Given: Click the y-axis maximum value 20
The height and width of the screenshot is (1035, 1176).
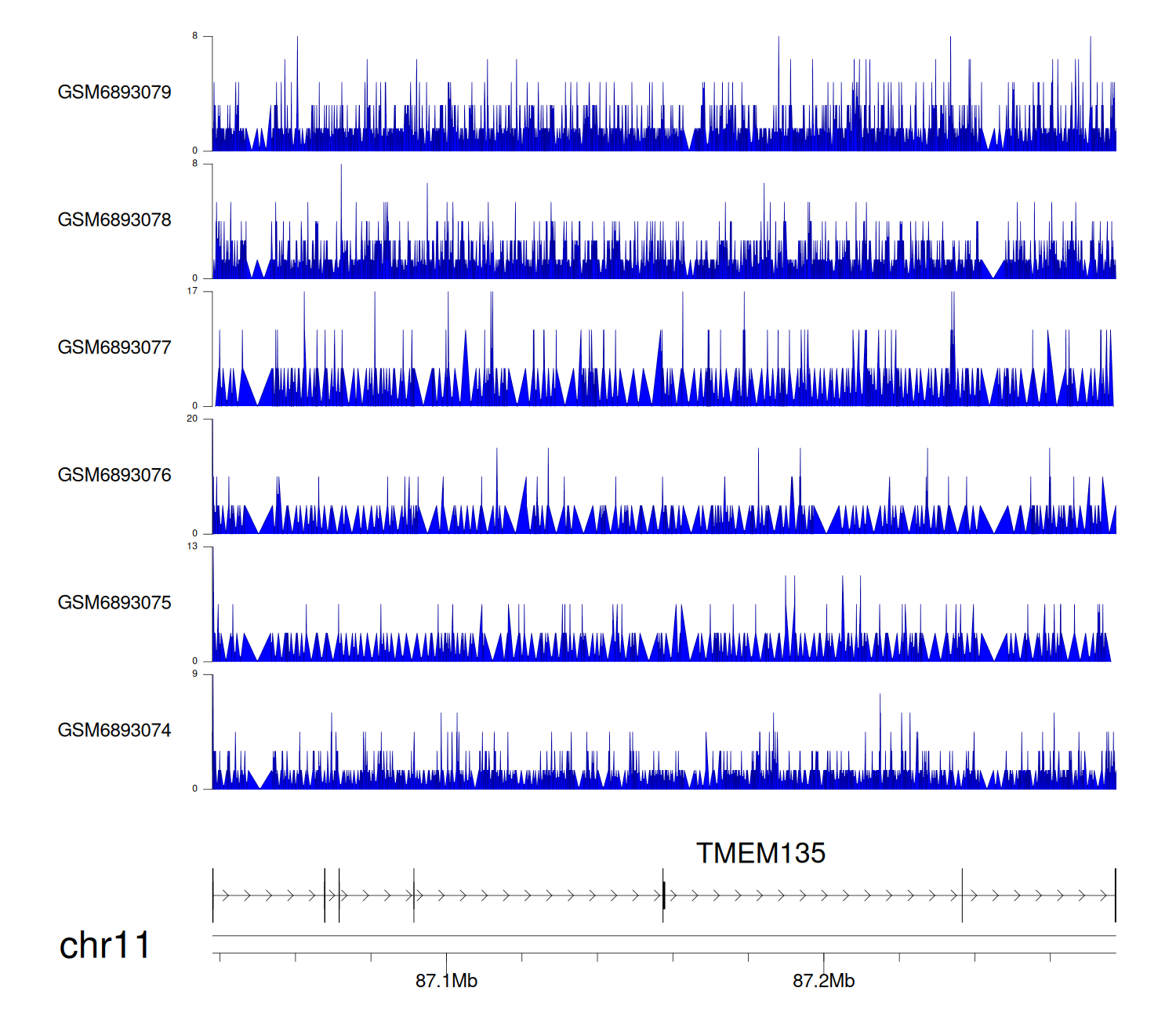Looking at the screenshot, I should (x=192, y=419).
